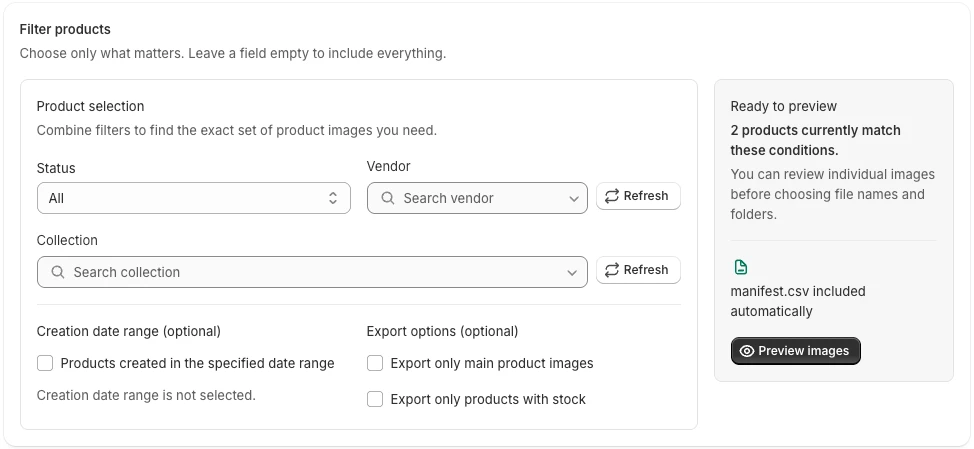Click the 'Ready to preview' text
974x449 pixels.
tap(783, 106)
